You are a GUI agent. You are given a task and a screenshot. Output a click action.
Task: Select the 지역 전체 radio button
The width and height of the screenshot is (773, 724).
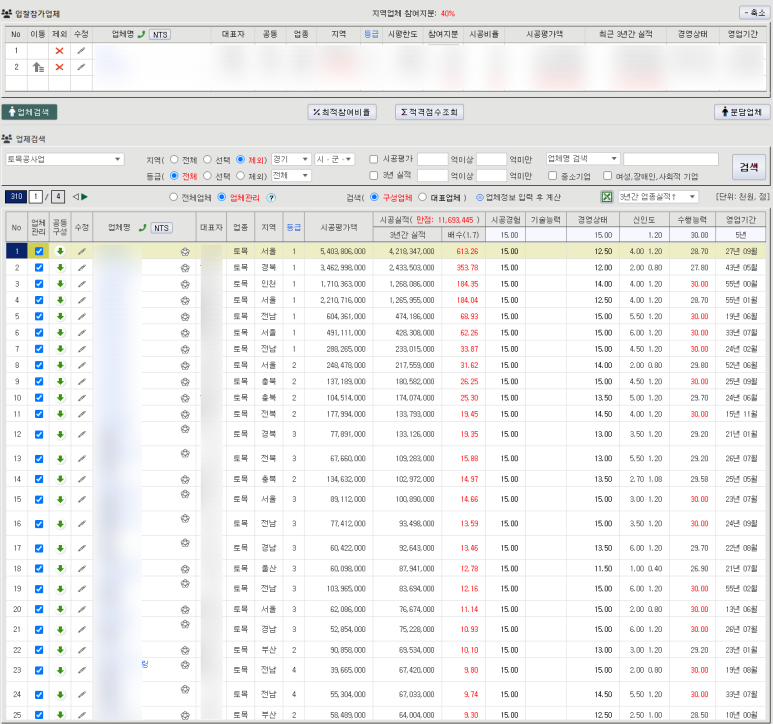coord(174,160)
